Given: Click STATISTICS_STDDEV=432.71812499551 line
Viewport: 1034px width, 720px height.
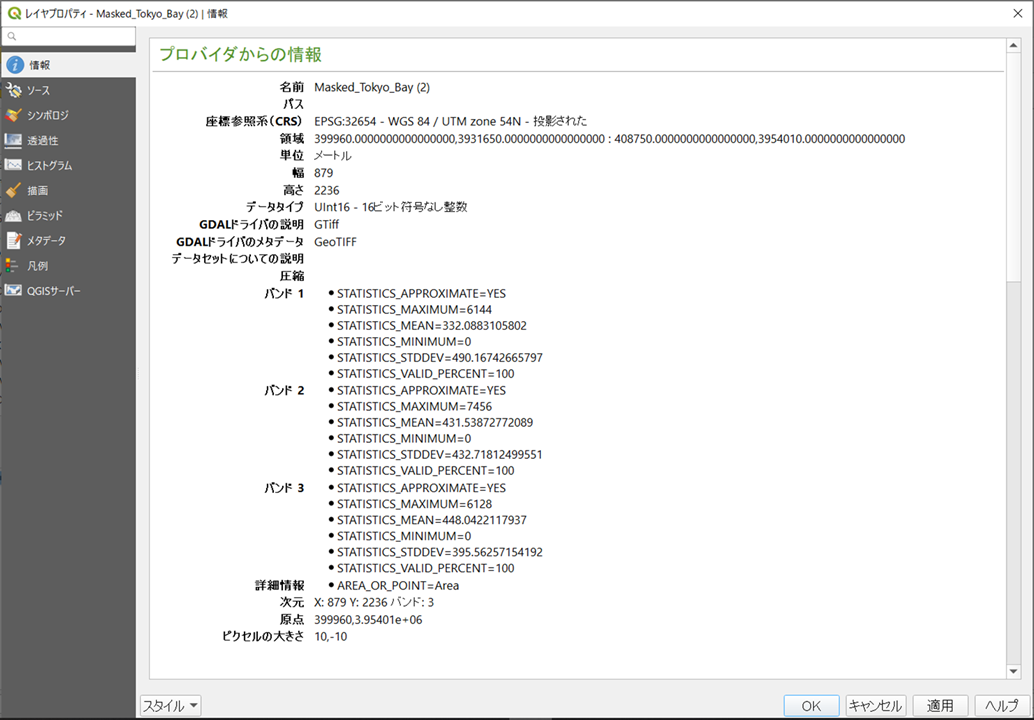Looking at the screenshot, I should 440,454.
